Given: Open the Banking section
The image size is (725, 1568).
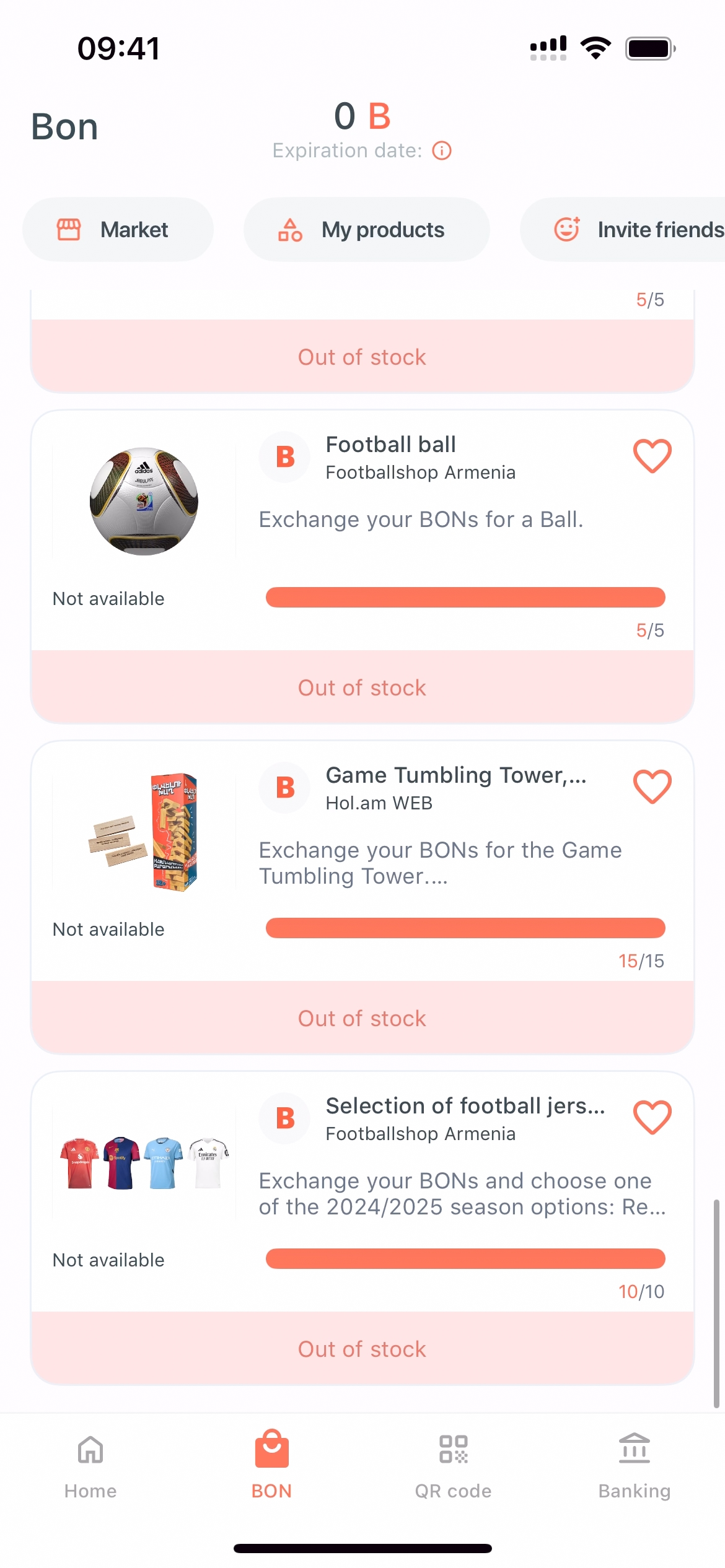Looking at the screenshot, I should click(635, 1465).
